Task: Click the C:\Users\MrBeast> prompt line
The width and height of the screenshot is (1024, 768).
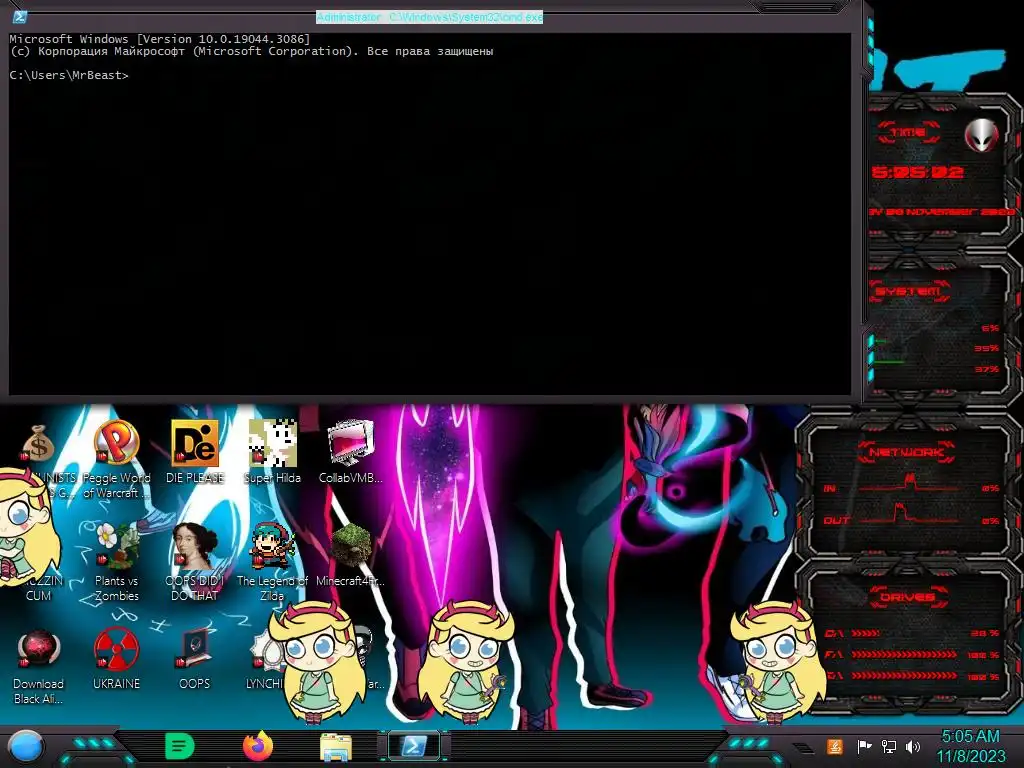Action: [x=69, y=75]
